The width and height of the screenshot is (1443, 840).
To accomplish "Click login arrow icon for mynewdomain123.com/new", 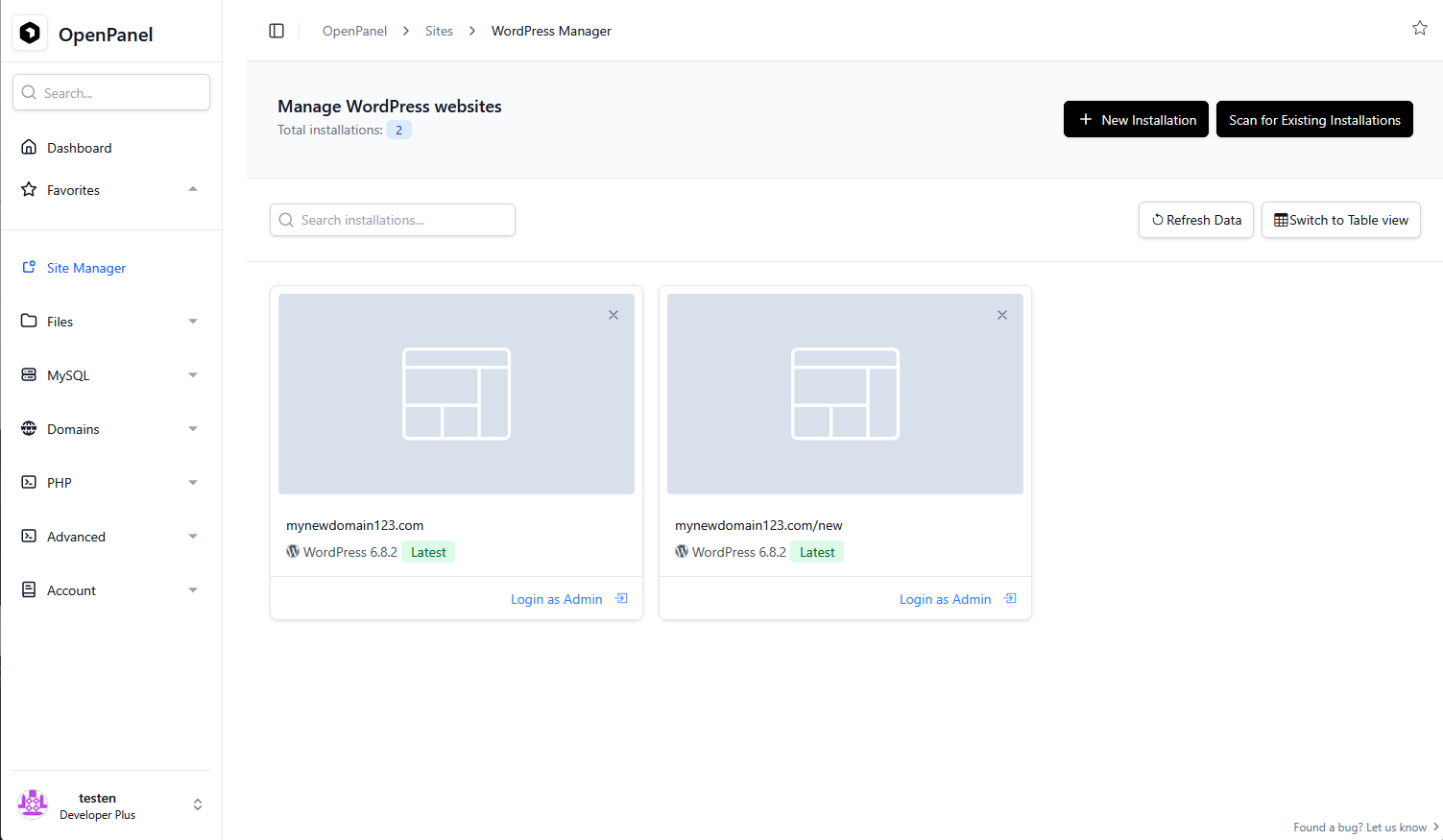I will [x=1010, y=598].
